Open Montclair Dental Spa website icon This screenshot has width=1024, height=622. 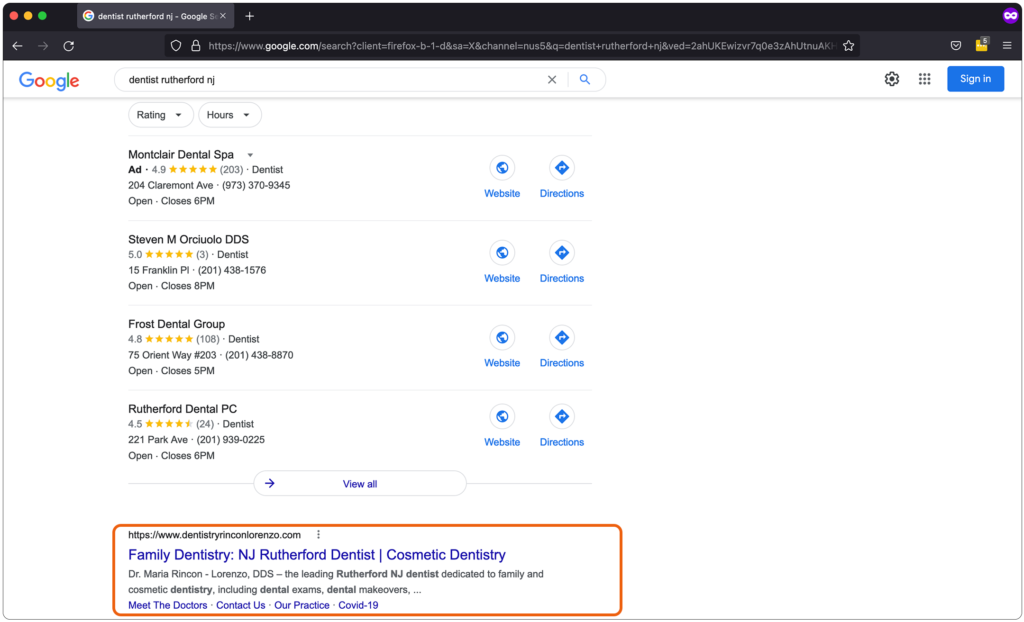click(502, 168)
